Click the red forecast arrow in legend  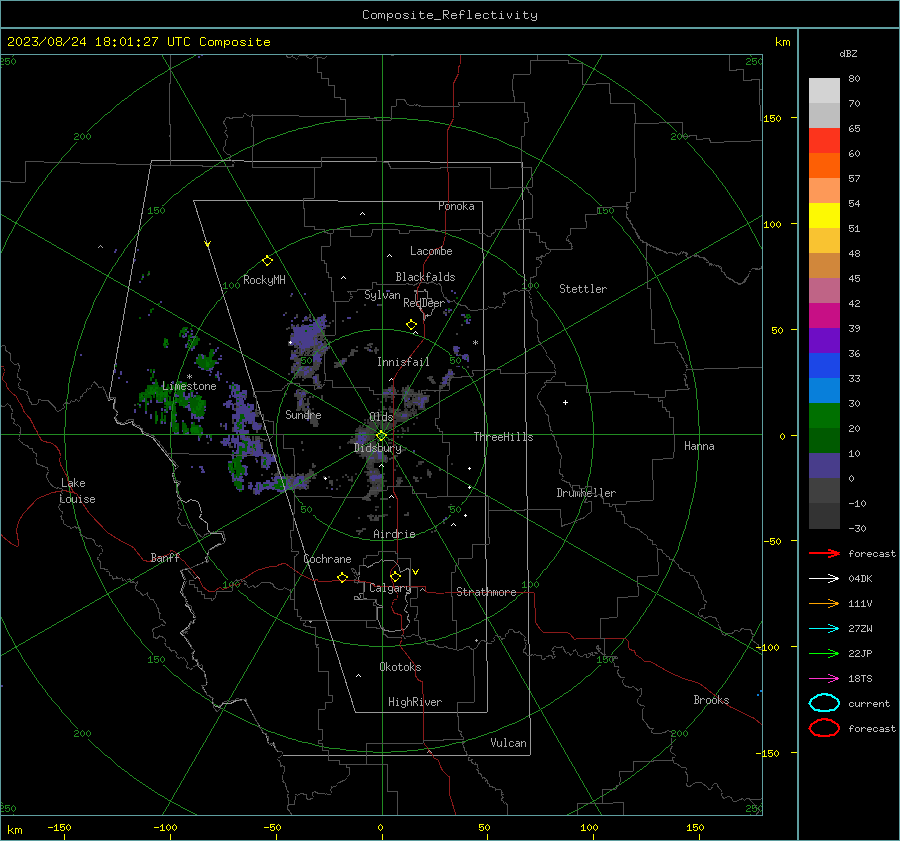click(x=824, y=553)
